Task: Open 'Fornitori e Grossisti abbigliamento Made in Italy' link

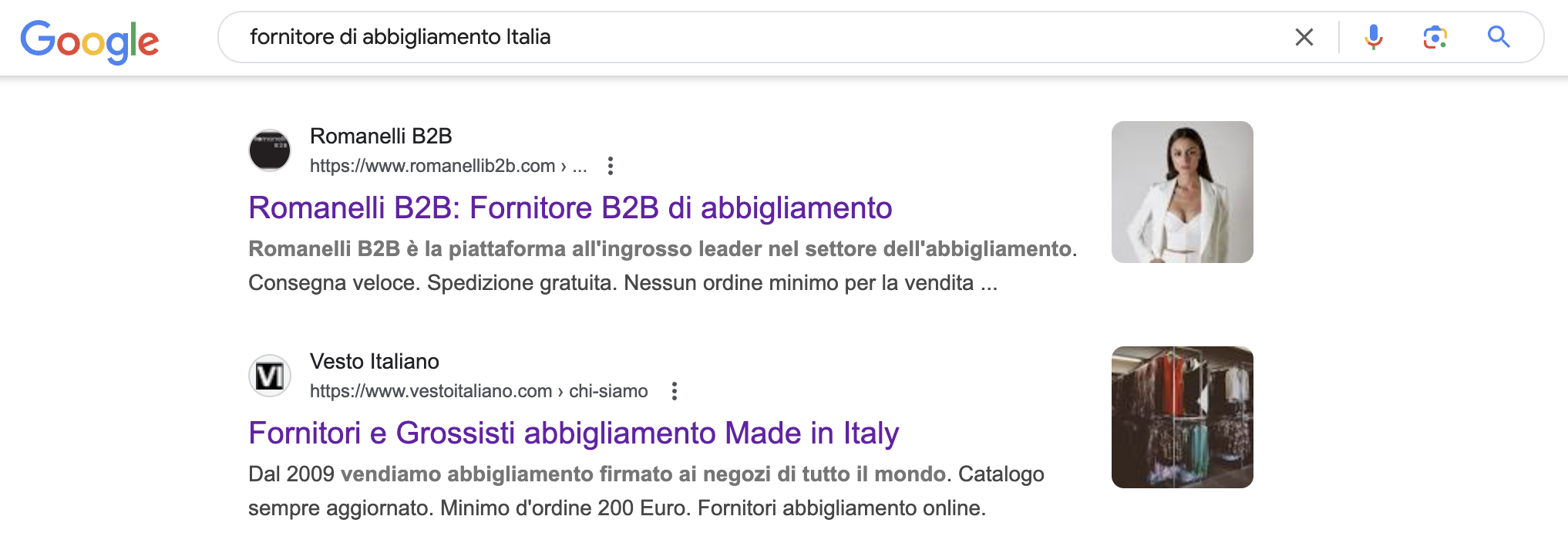Action: pos(573,433)
